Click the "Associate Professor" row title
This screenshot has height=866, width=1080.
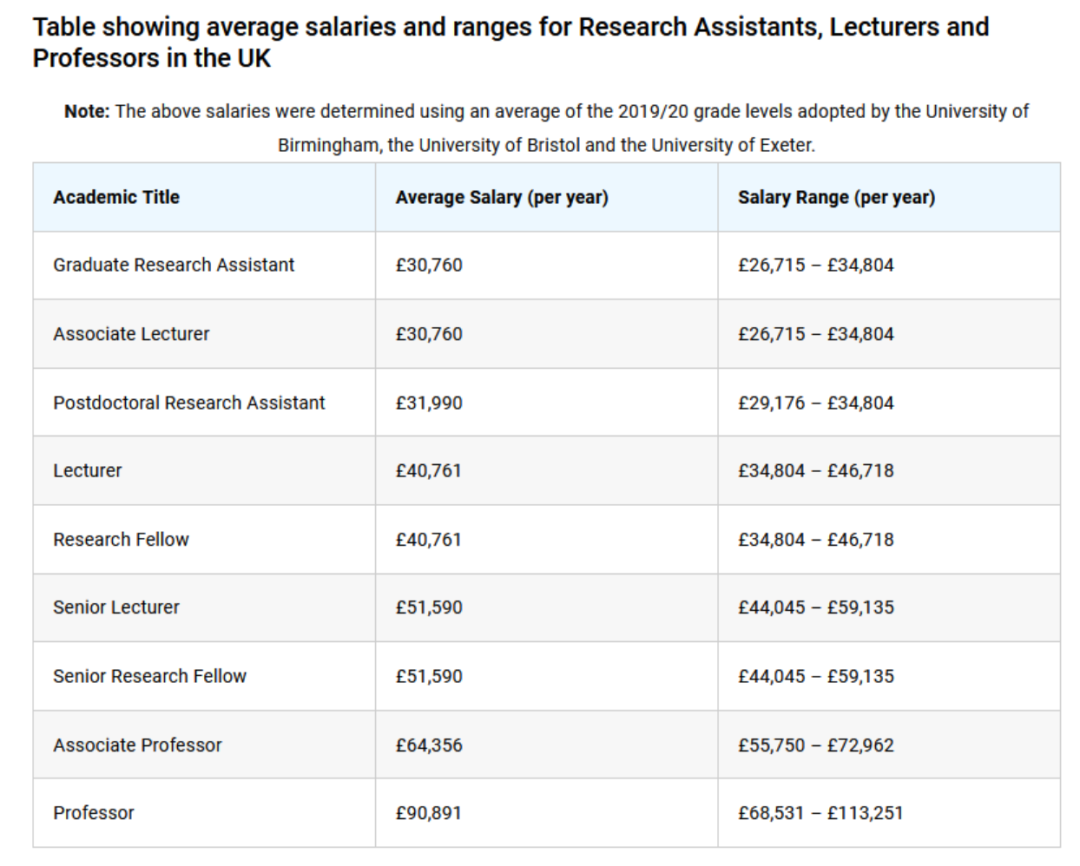tap(137, 745)
